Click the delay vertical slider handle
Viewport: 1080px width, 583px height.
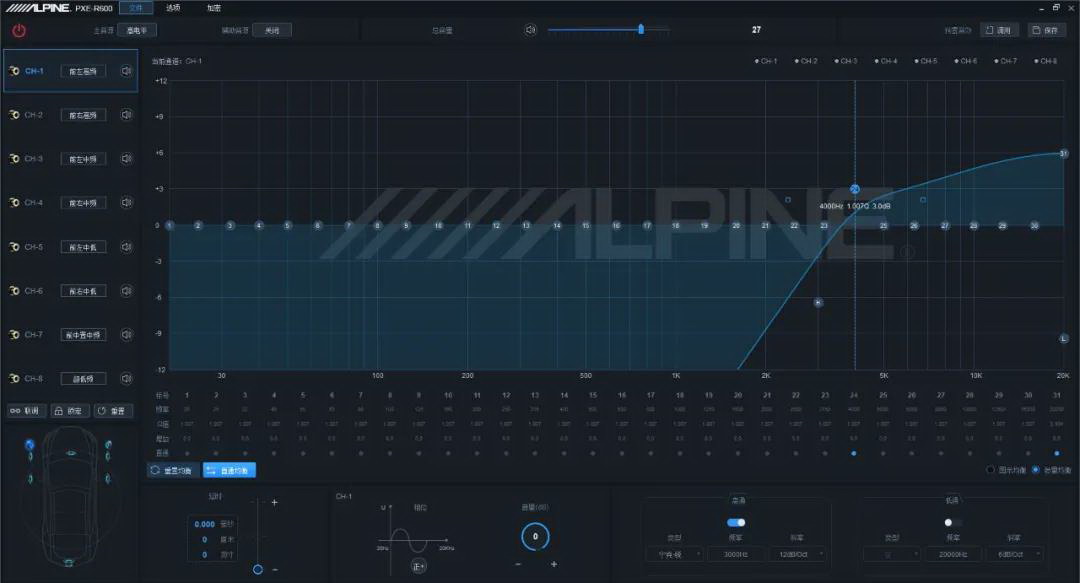[x=258, y=569]
